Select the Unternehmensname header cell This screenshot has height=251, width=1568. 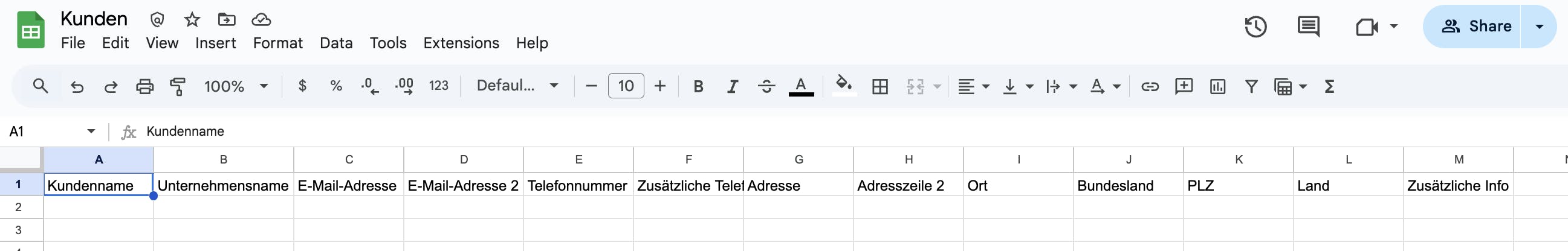tap(223, 185)
